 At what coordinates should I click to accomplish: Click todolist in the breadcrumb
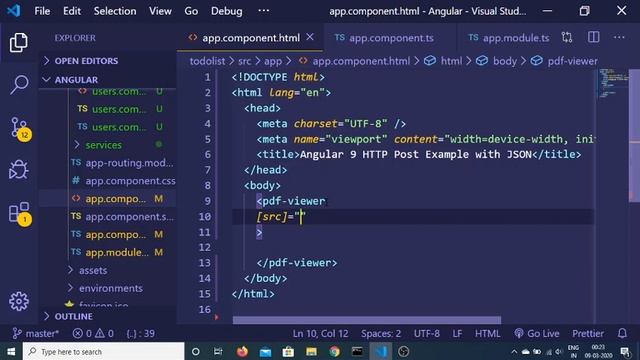(207, 61)
